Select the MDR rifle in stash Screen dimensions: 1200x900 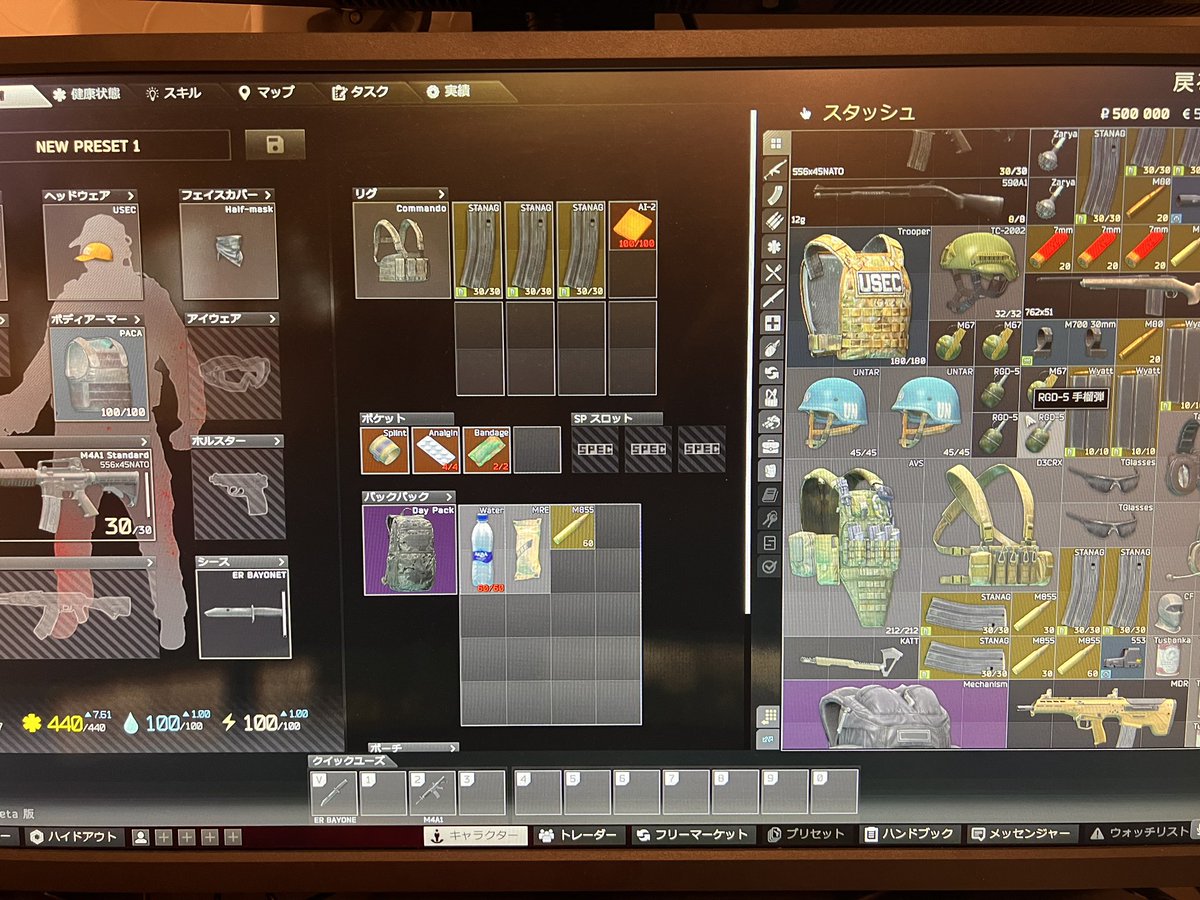[1100, 715]
